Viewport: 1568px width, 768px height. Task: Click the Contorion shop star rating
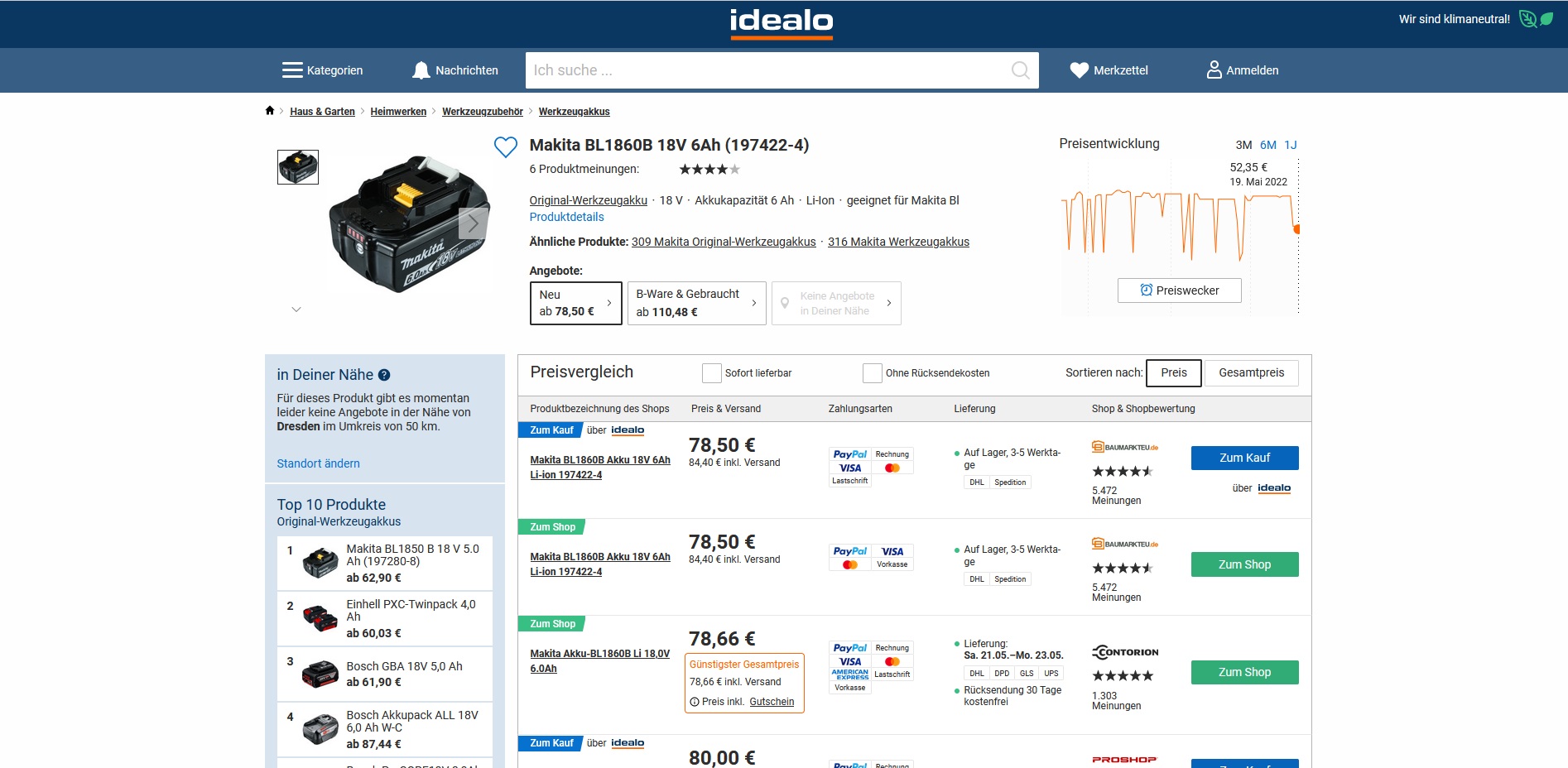(1123, 676)
